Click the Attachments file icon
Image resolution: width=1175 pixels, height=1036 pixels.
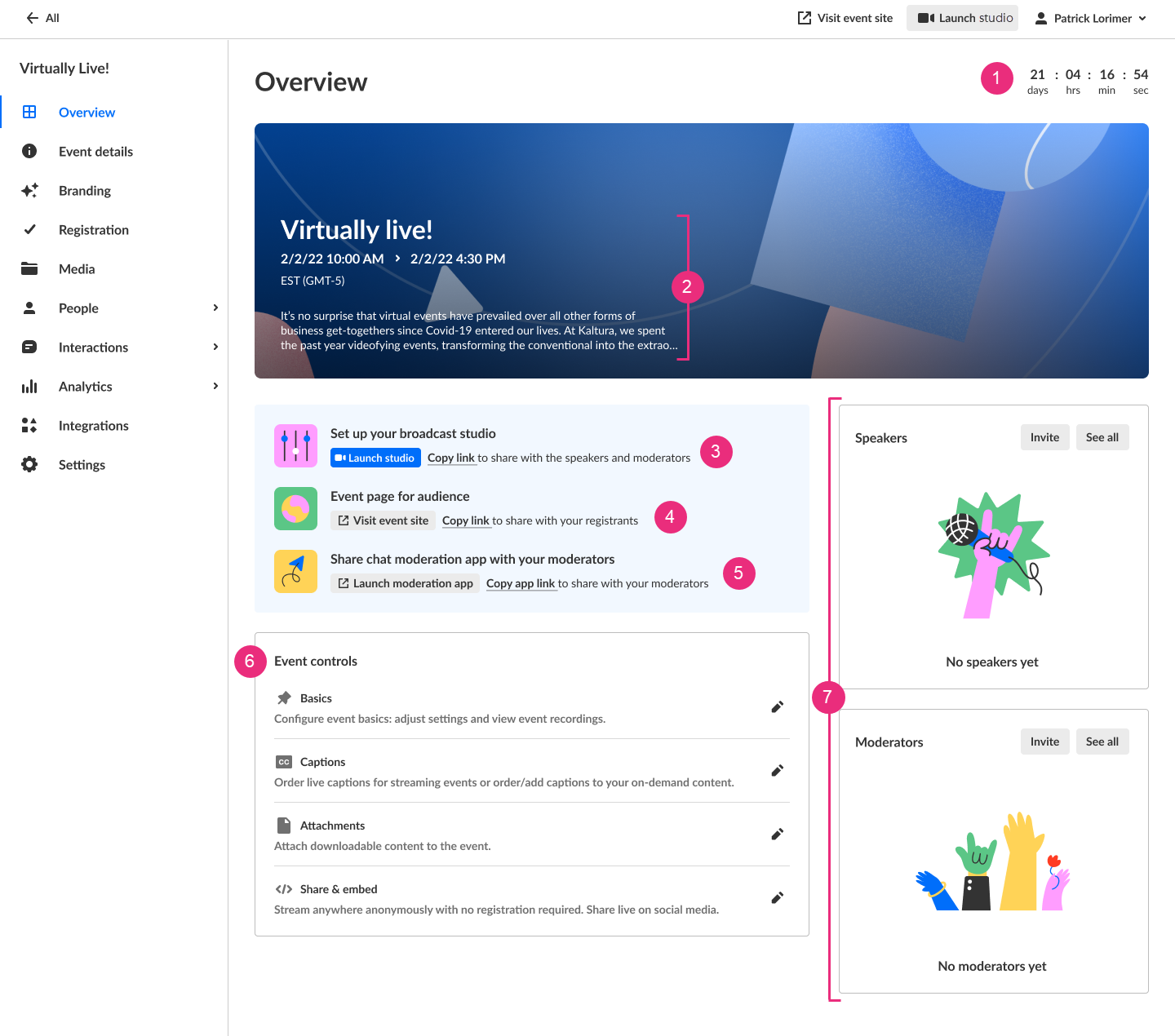click(x=284, y=826)
